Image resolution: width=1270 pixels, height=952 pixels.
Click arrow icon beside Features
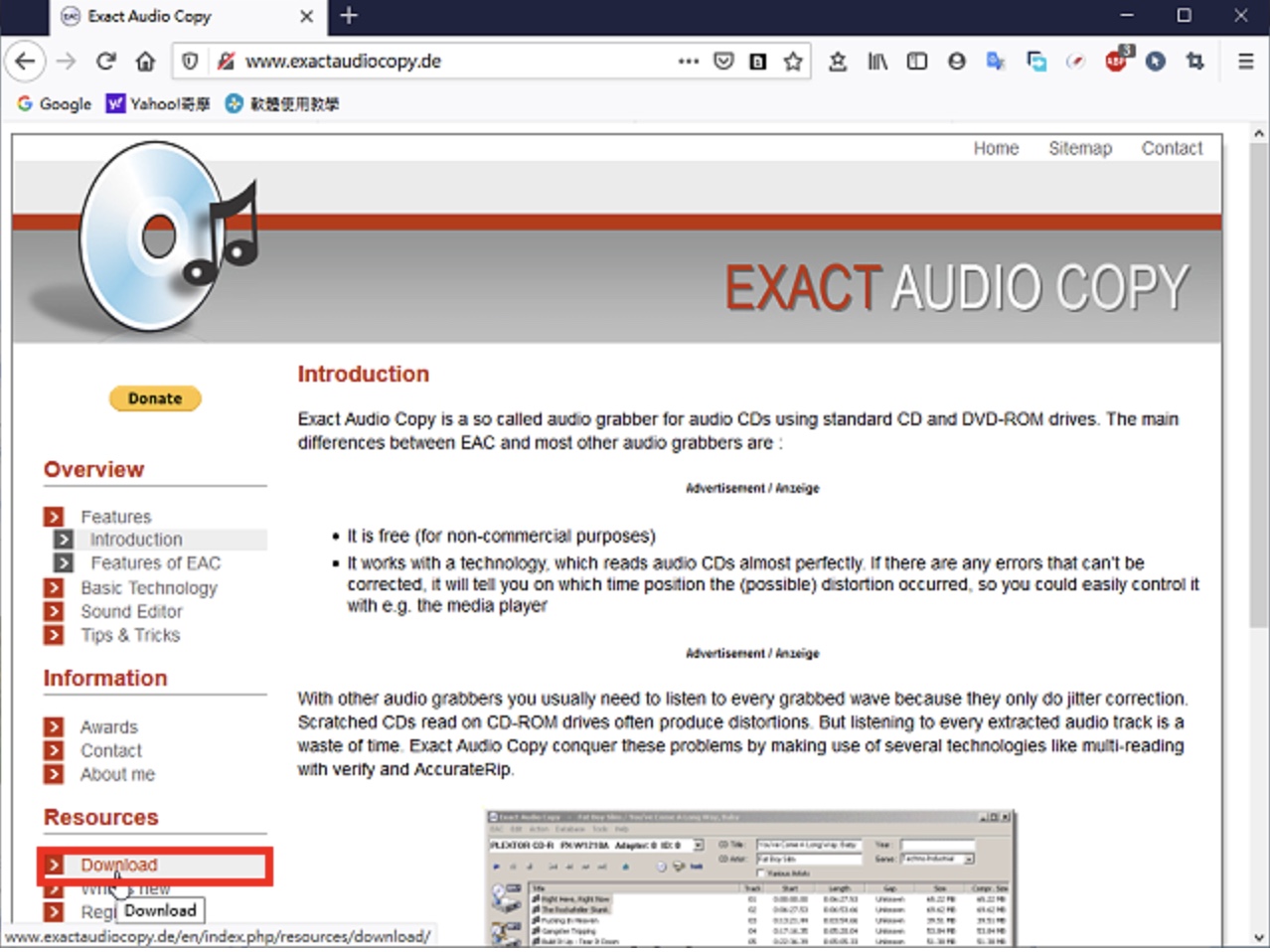coord(54,517)
